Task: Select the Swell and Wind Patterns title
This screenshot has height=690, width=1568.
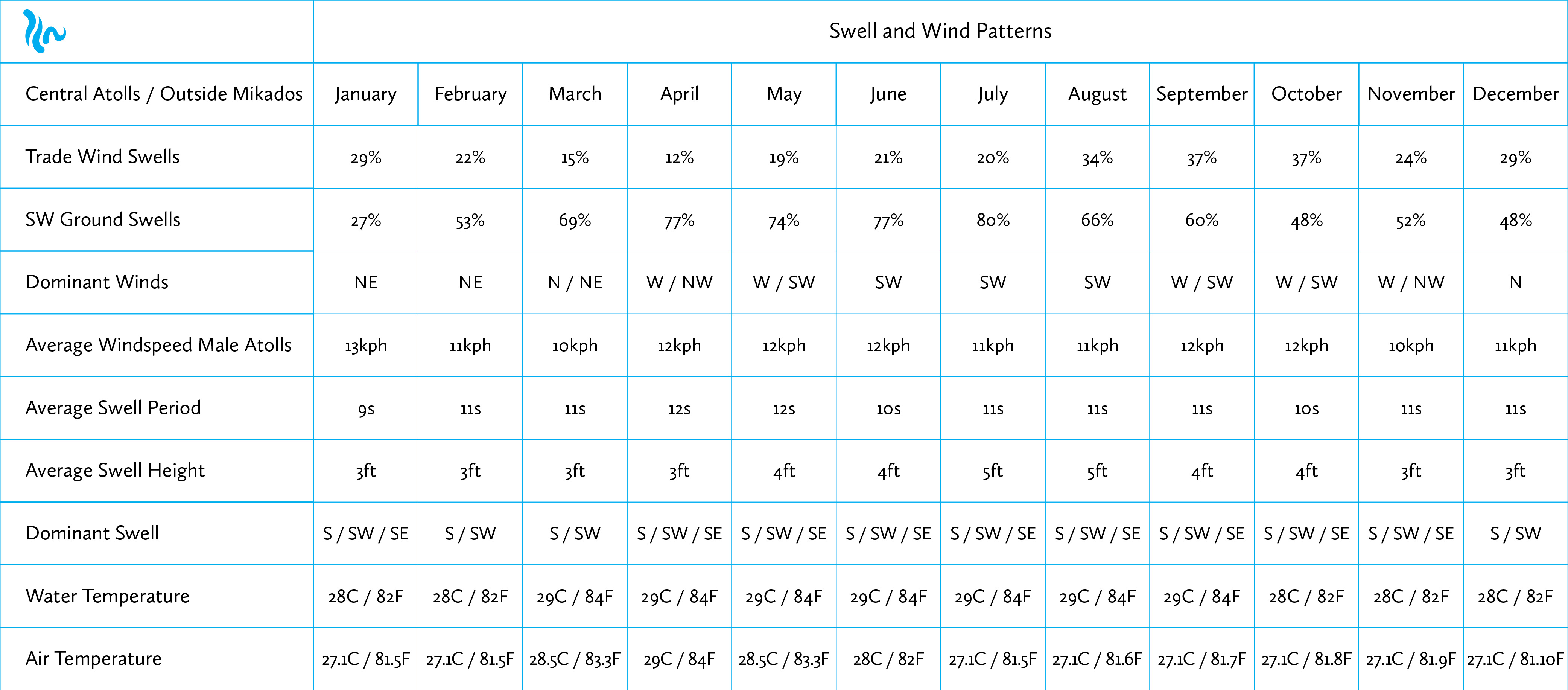Action: [x=940, y=31]
